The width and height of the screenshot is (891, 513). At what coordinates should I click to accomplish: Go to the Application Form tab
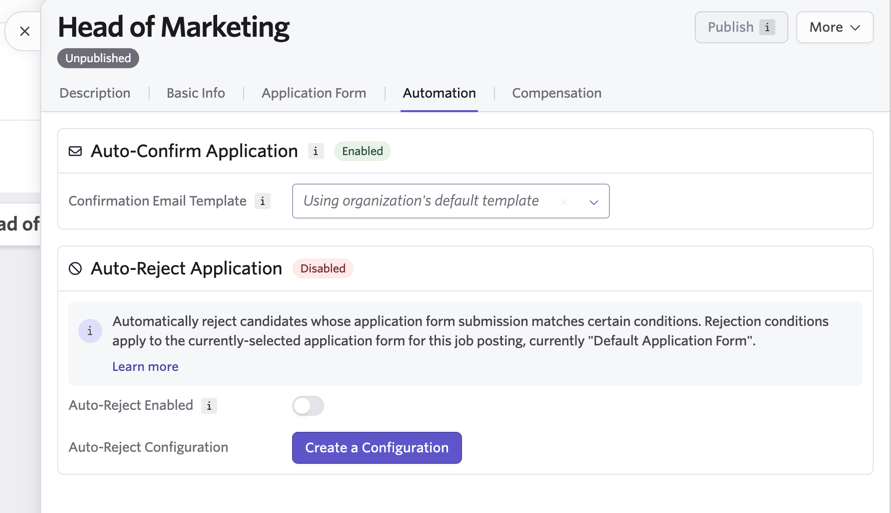314,93
